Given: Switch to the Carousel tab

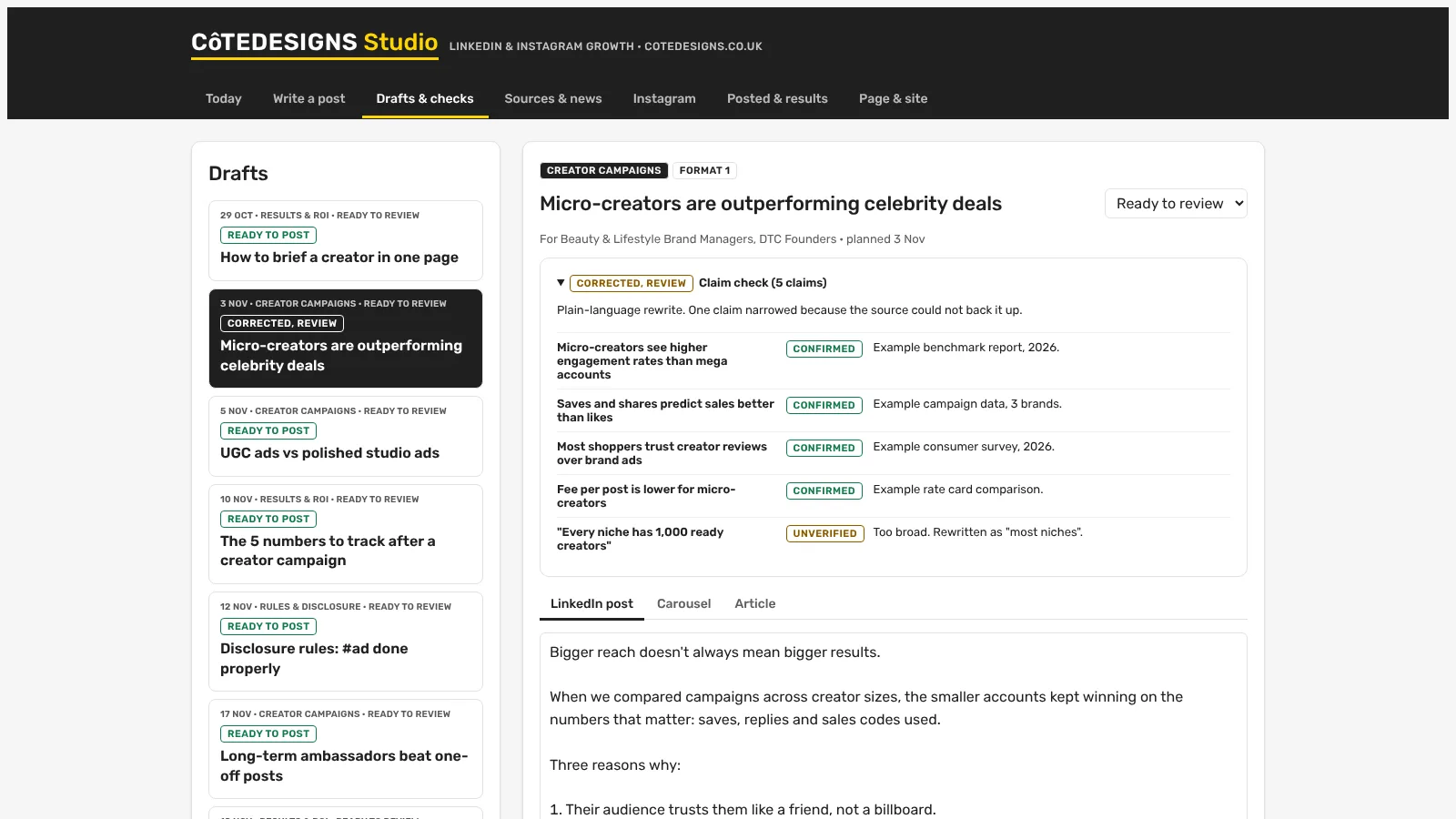Looking at the screenshot, I should click(684, 603).
